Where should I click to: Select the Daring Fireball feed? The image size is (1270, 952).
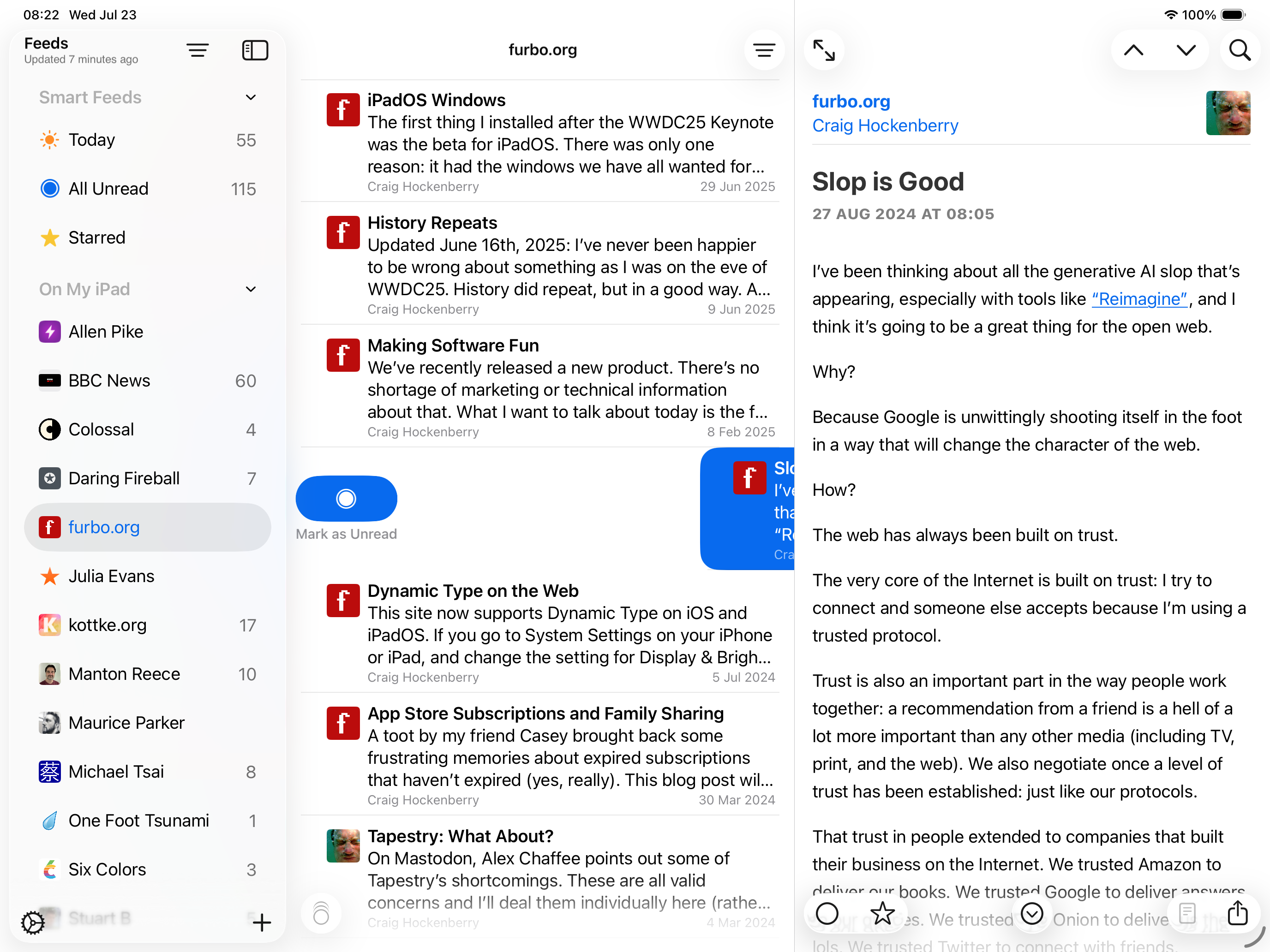click(x=124, y=479)
